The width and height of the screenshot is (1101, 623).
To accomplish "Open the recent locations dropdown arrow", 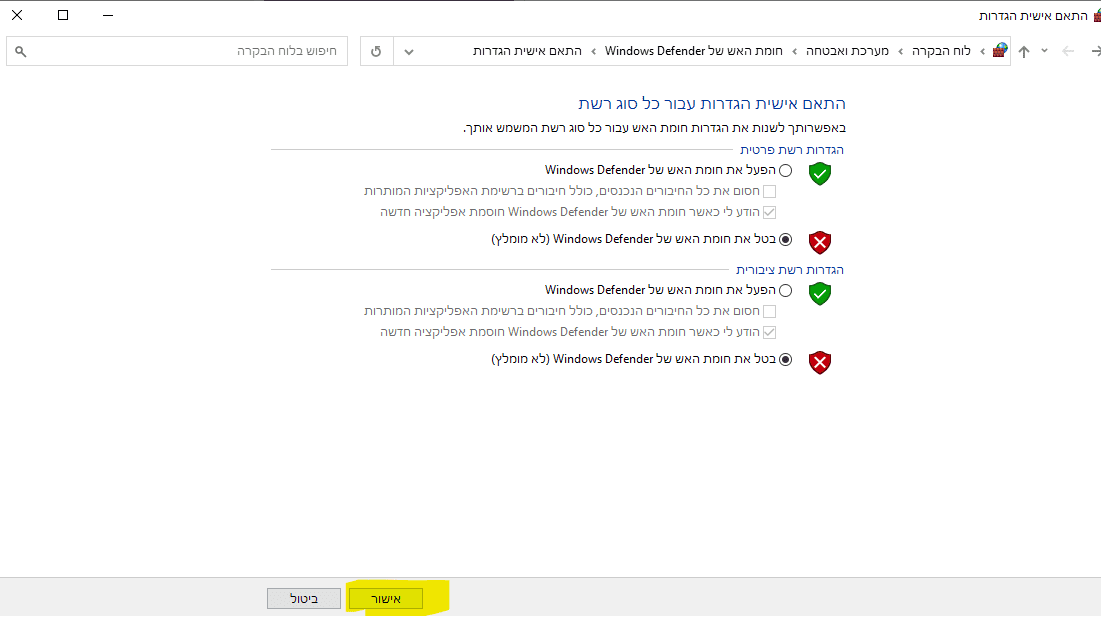I will pyautogui.click(x=1044, y=51).
